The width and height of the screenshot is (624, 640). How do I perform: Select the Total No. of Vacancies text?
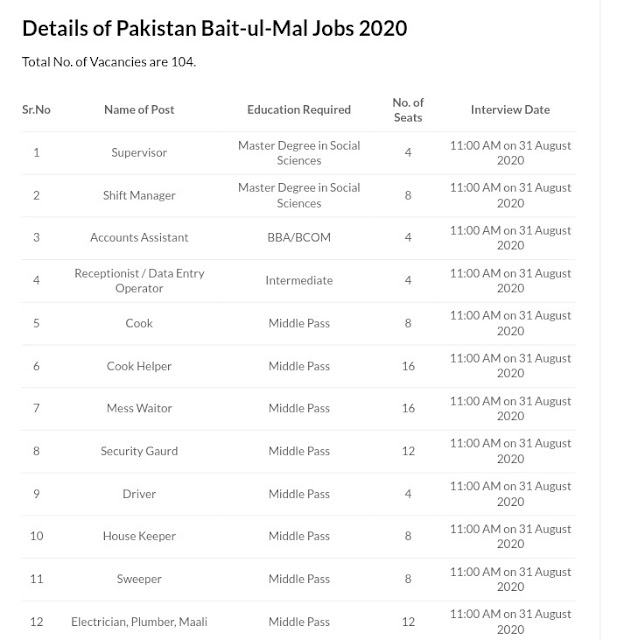pyautogui.click(x=109, y=62)
